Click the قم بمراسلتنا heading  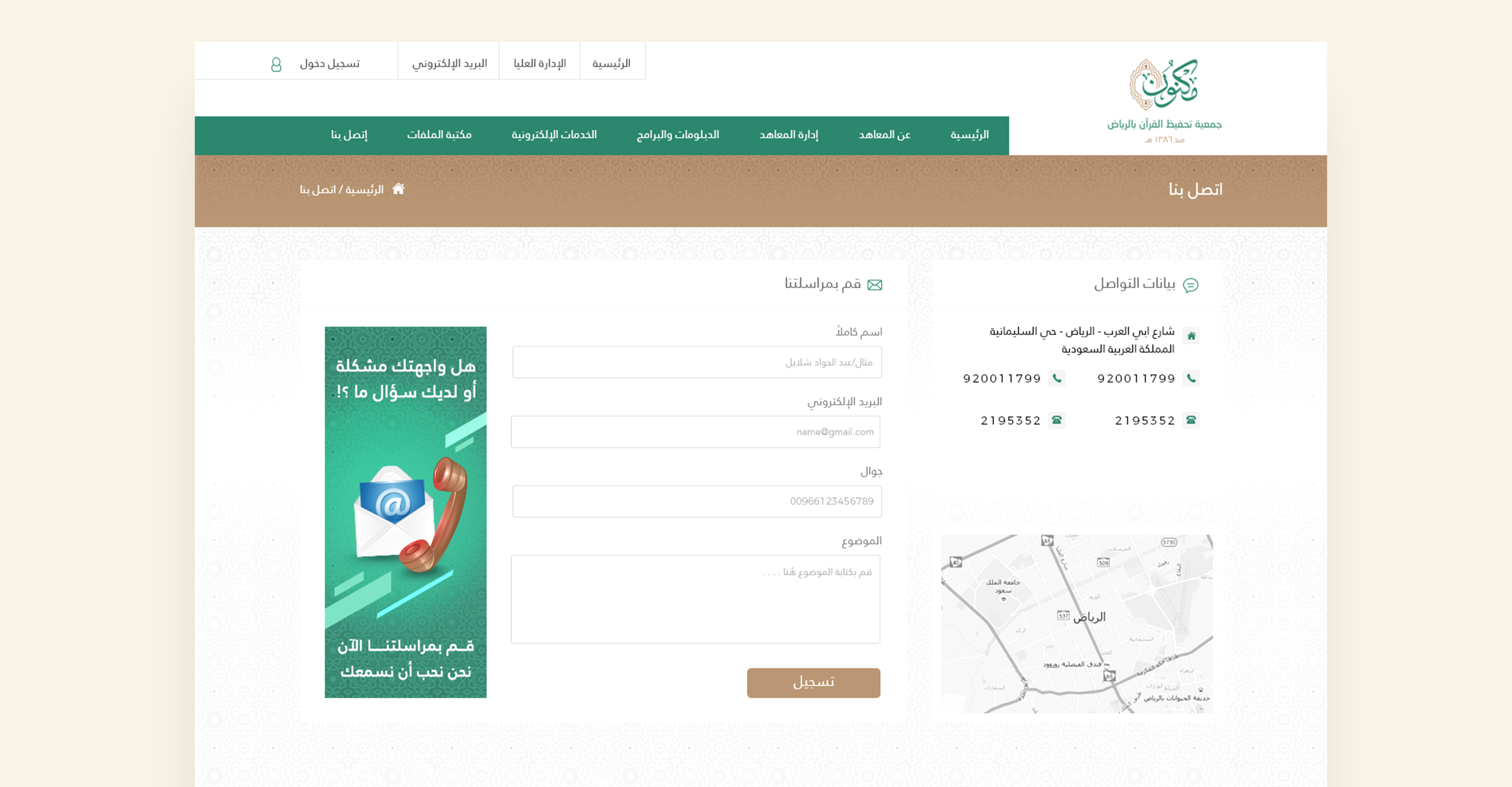(x=822, y=284)
